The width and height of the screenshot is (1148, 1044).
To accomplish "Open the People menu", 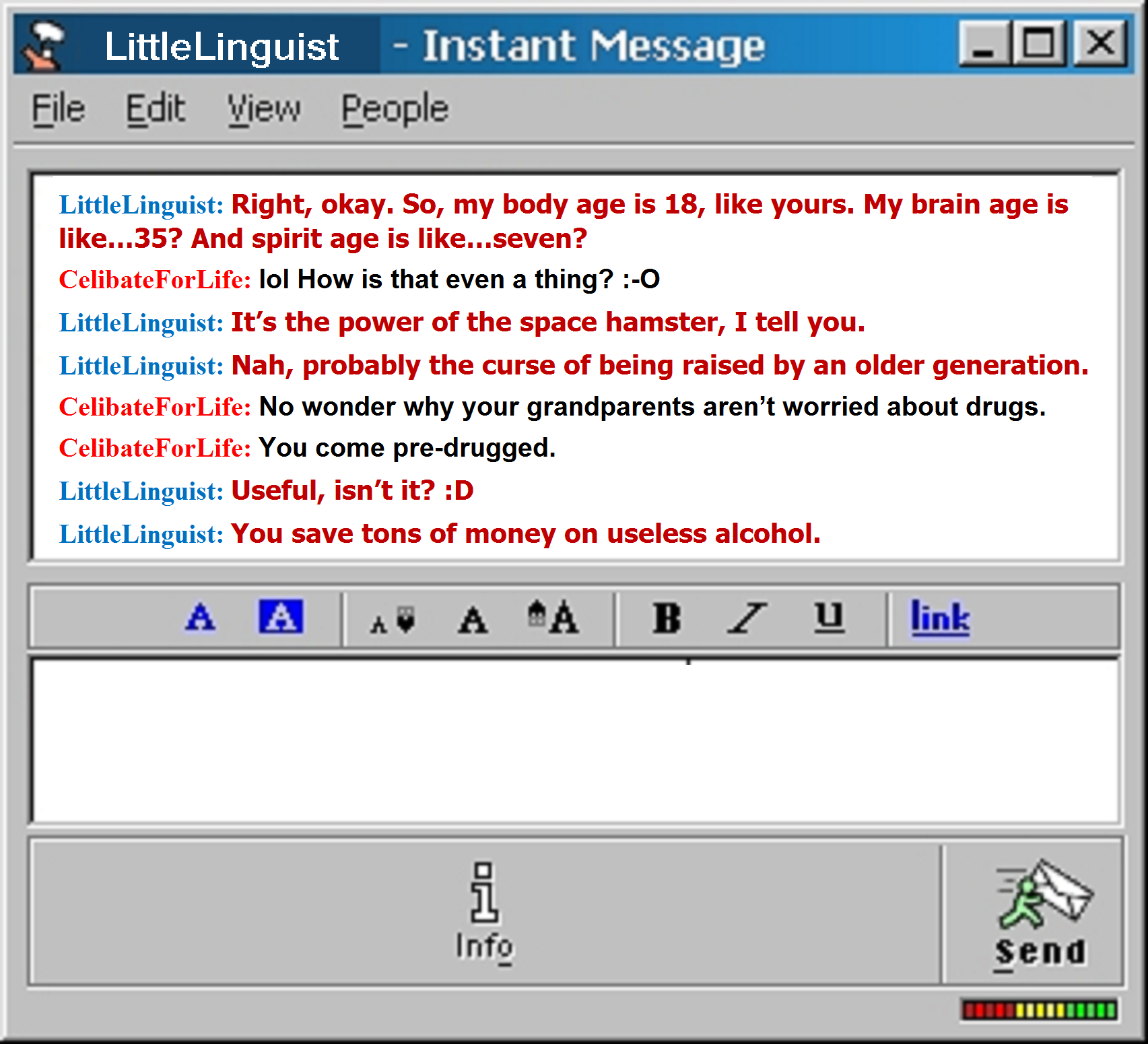I will pyautogui.click(x=395, y=109).
